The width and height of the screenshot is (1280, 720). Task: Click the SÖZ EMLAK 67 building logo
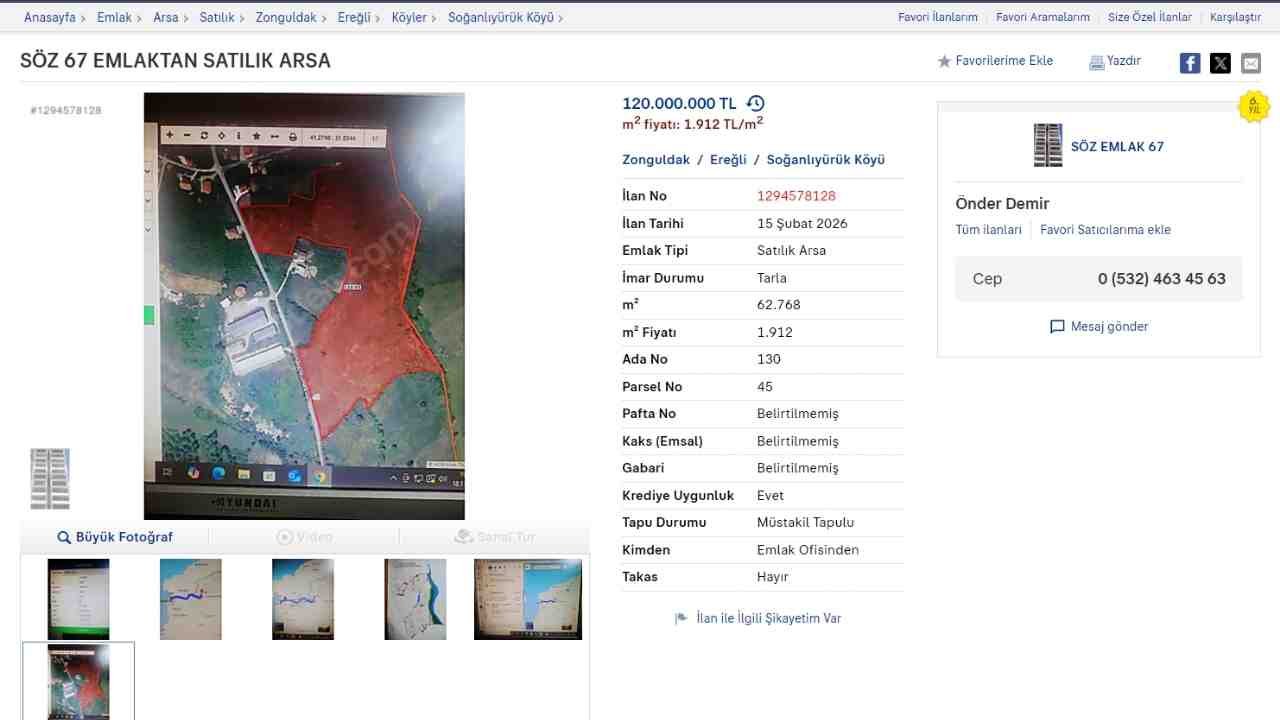(1047, 146)
